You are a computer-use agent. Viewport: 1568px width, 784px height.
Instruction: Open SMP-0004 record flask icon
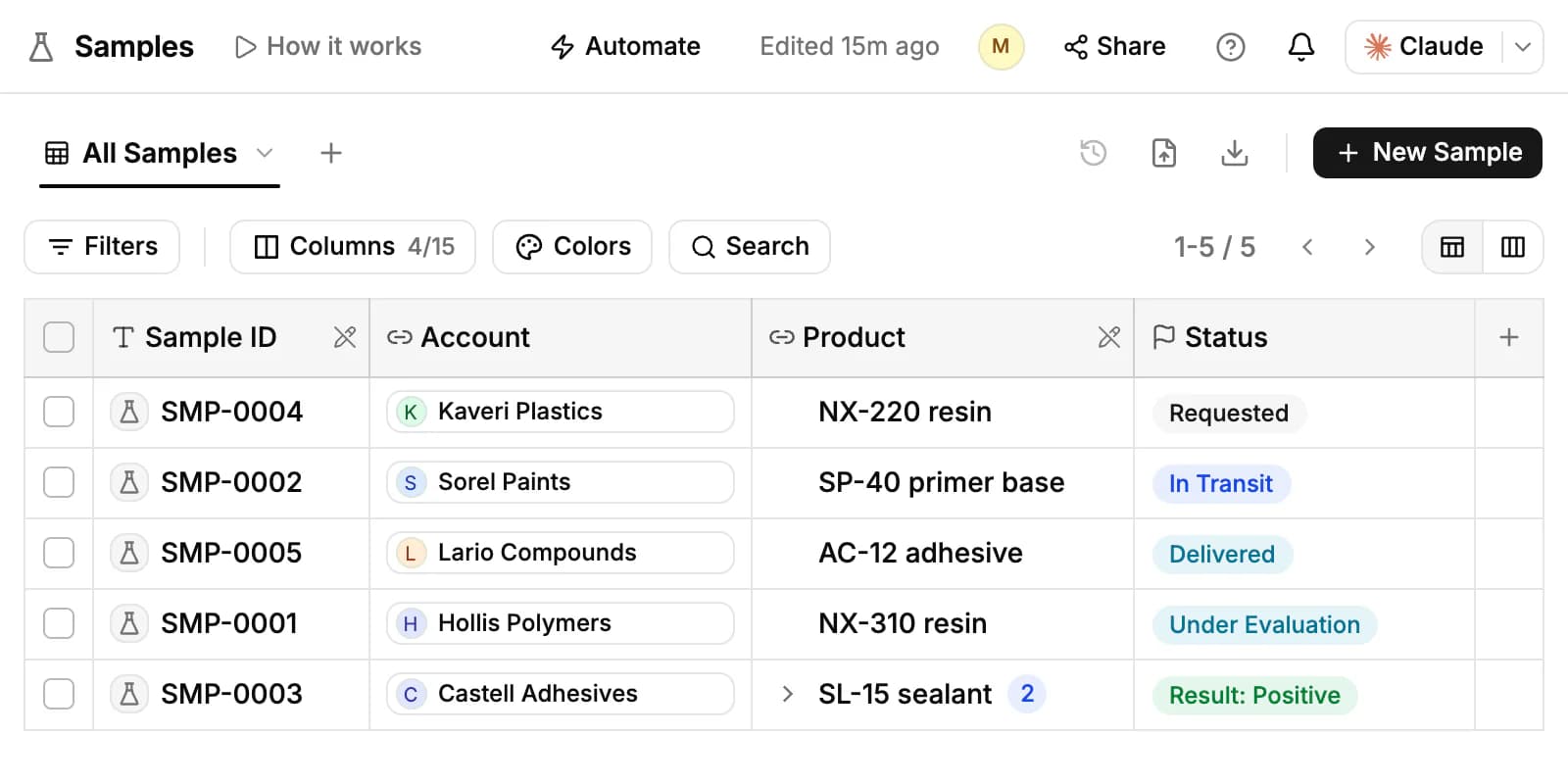128,412
